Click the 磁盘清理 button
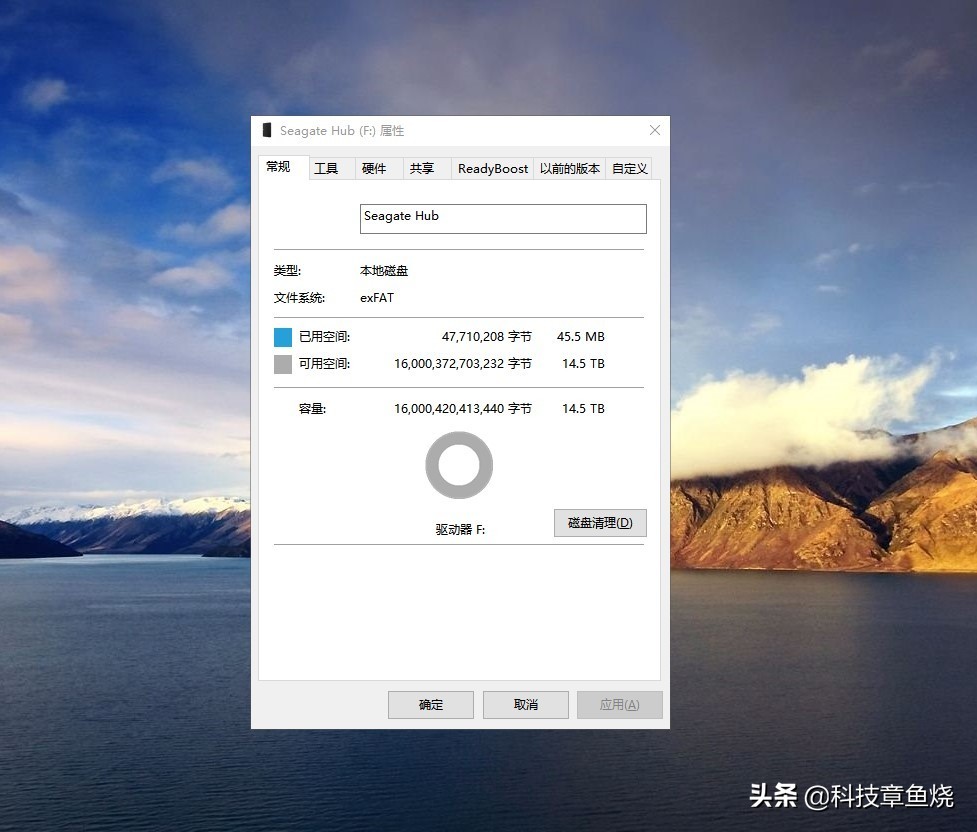 600,523
